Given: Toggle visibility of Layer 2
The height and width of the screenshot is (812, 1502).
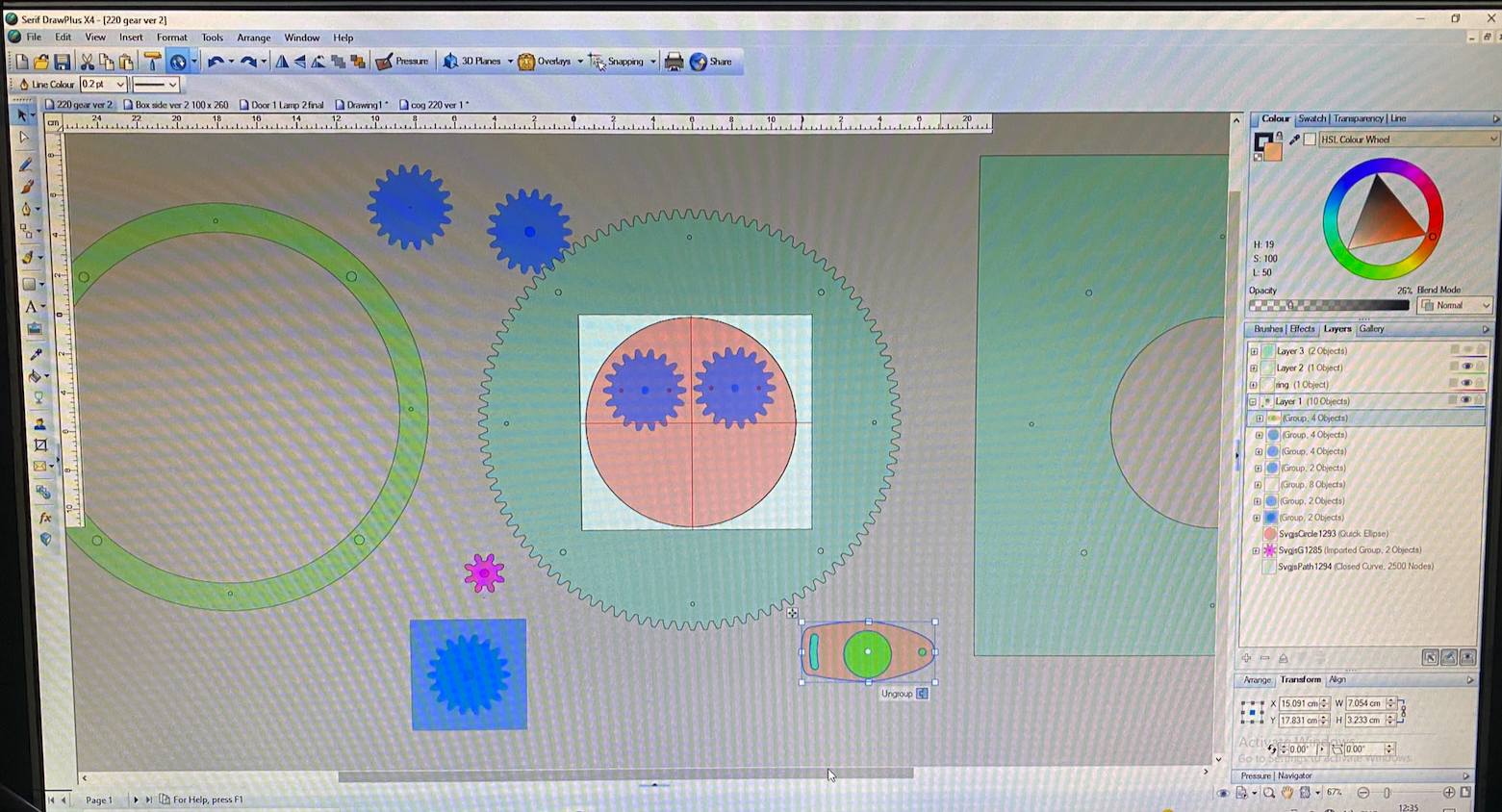Looking at the screenshot, I should [1466, 367].
